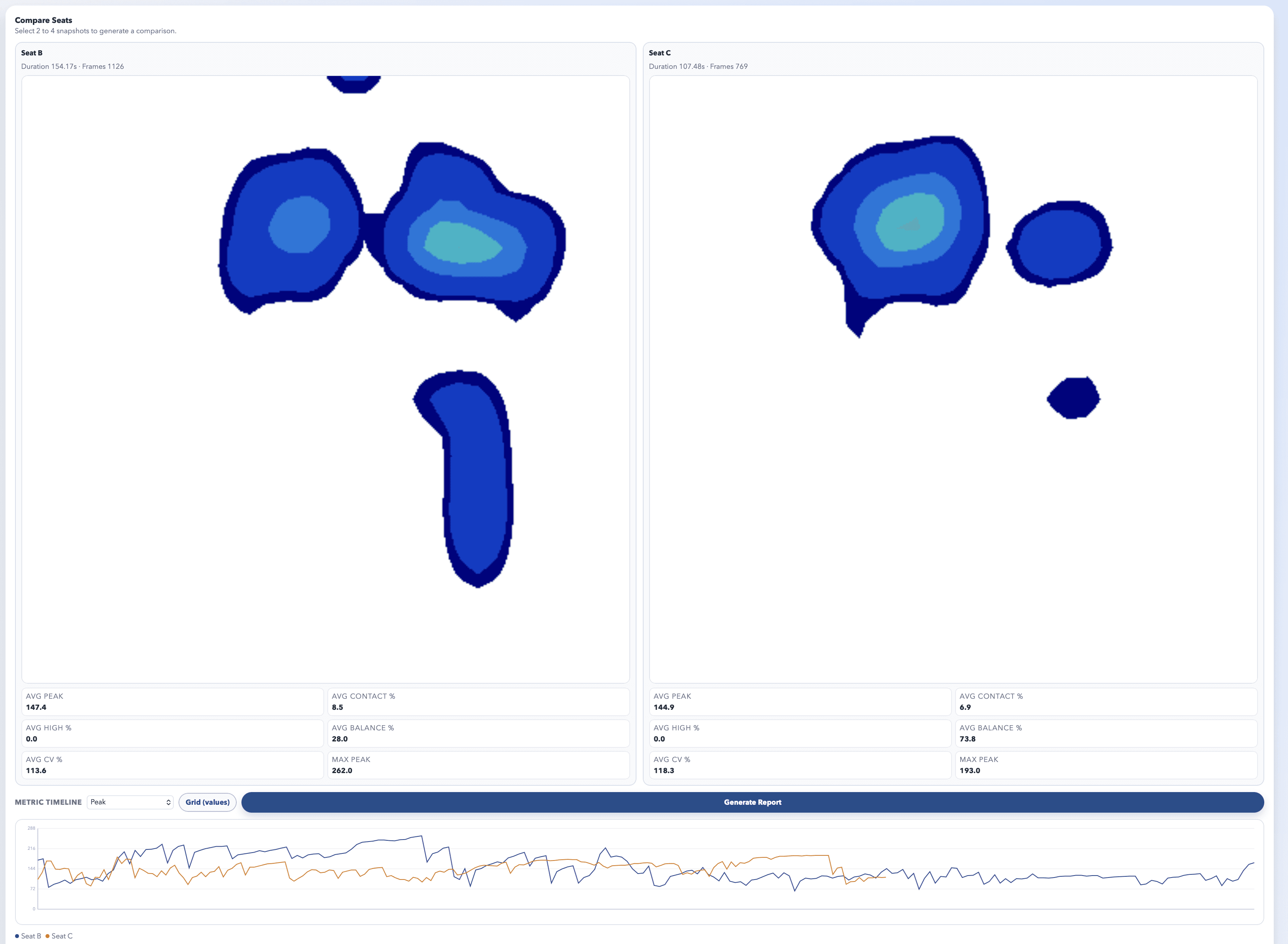Select Seat C's AVG PEAK 144.9 card
The height and width of the screenshot is (944, 1288).
pyautogui.click(x=800, y=701)
